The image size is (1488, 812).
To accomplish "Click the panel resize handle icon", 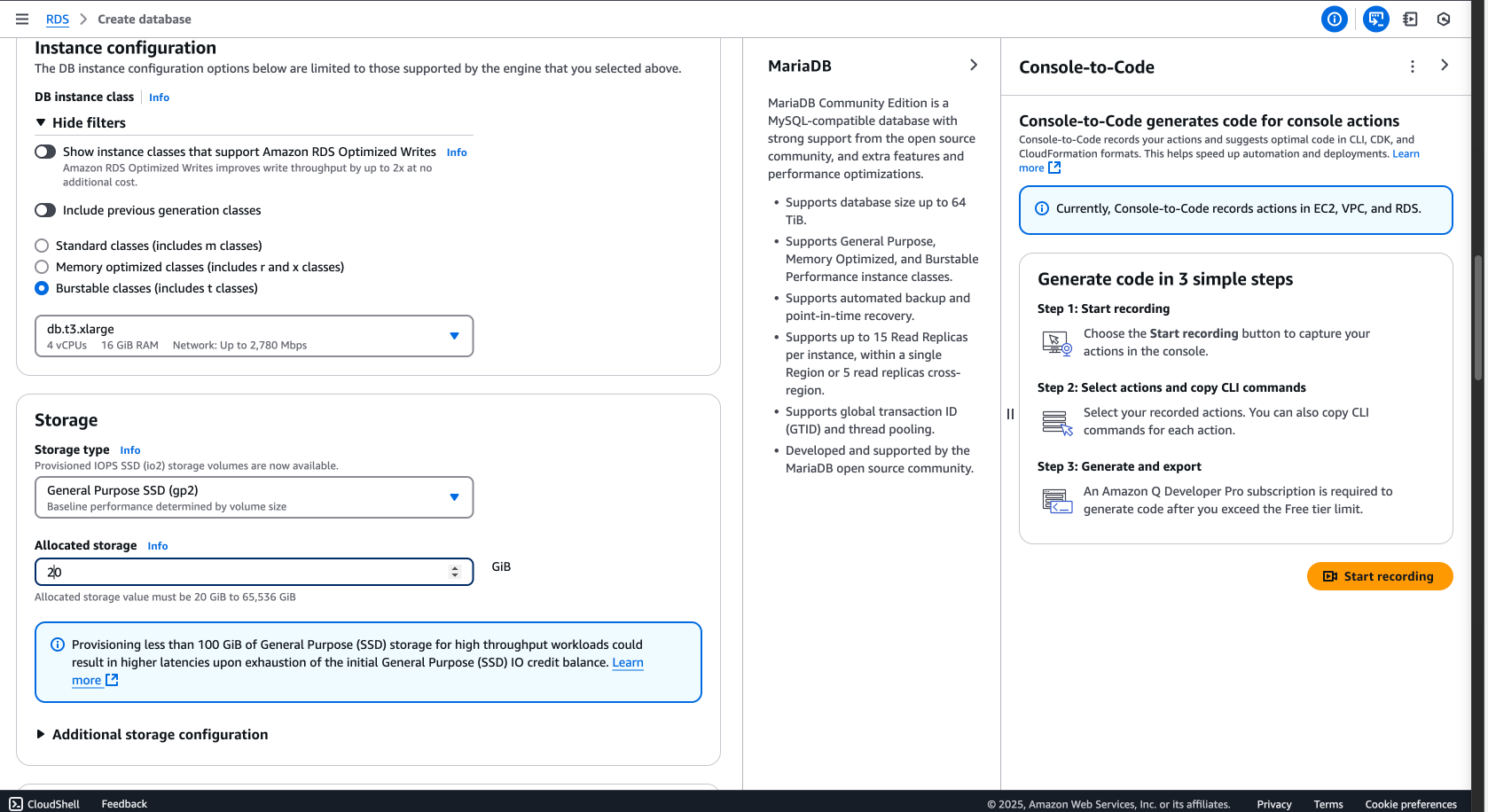I will 1010,414.
